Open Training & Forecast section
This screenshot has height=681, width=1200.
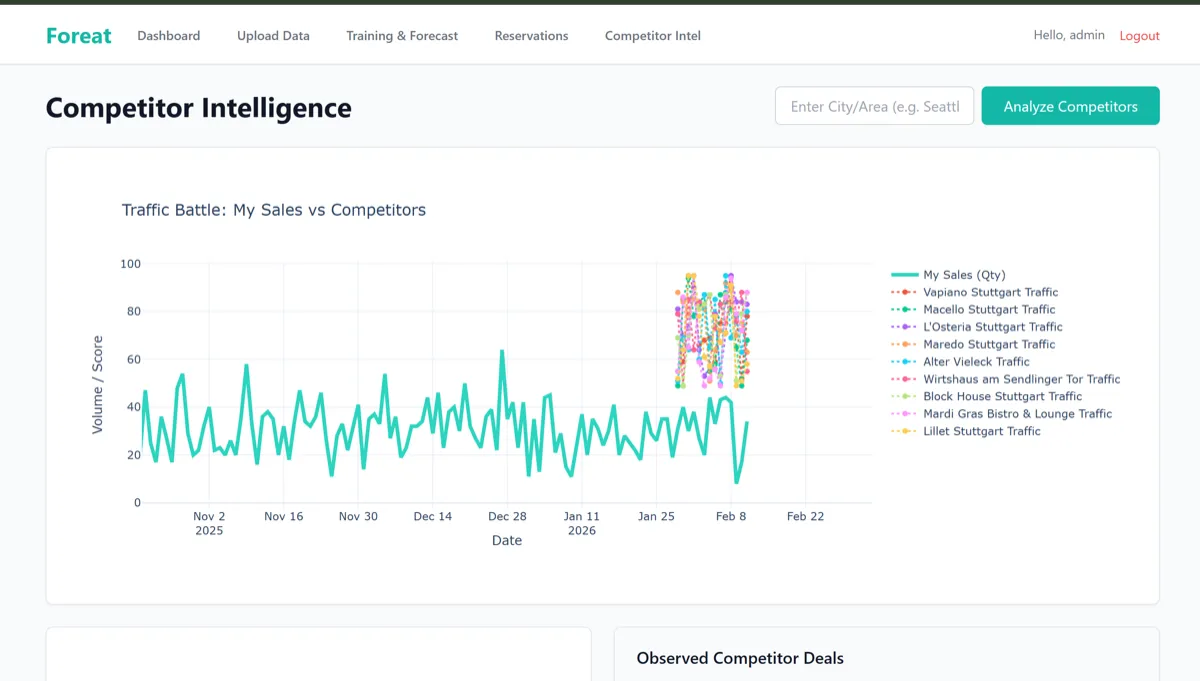click(402, 36)
